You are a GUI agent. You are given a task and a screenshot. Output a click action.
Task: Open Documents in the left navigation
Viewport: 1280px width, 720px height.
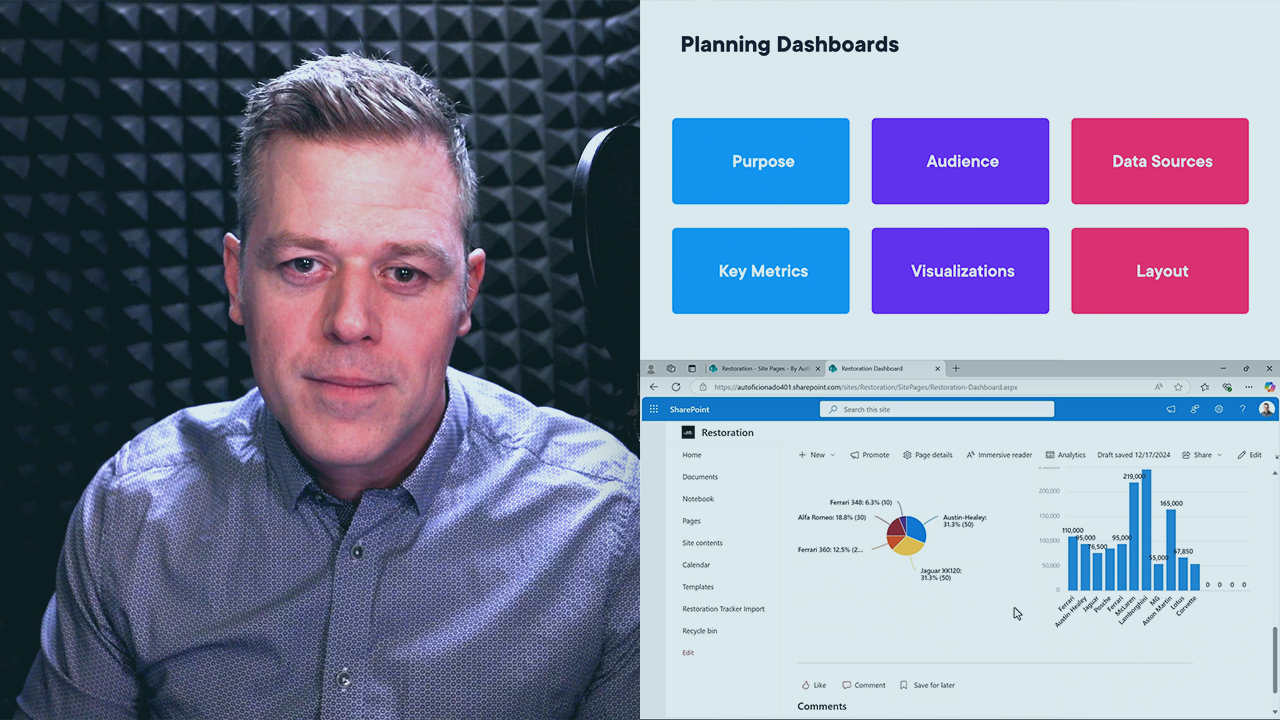click(x=700, y=477)
